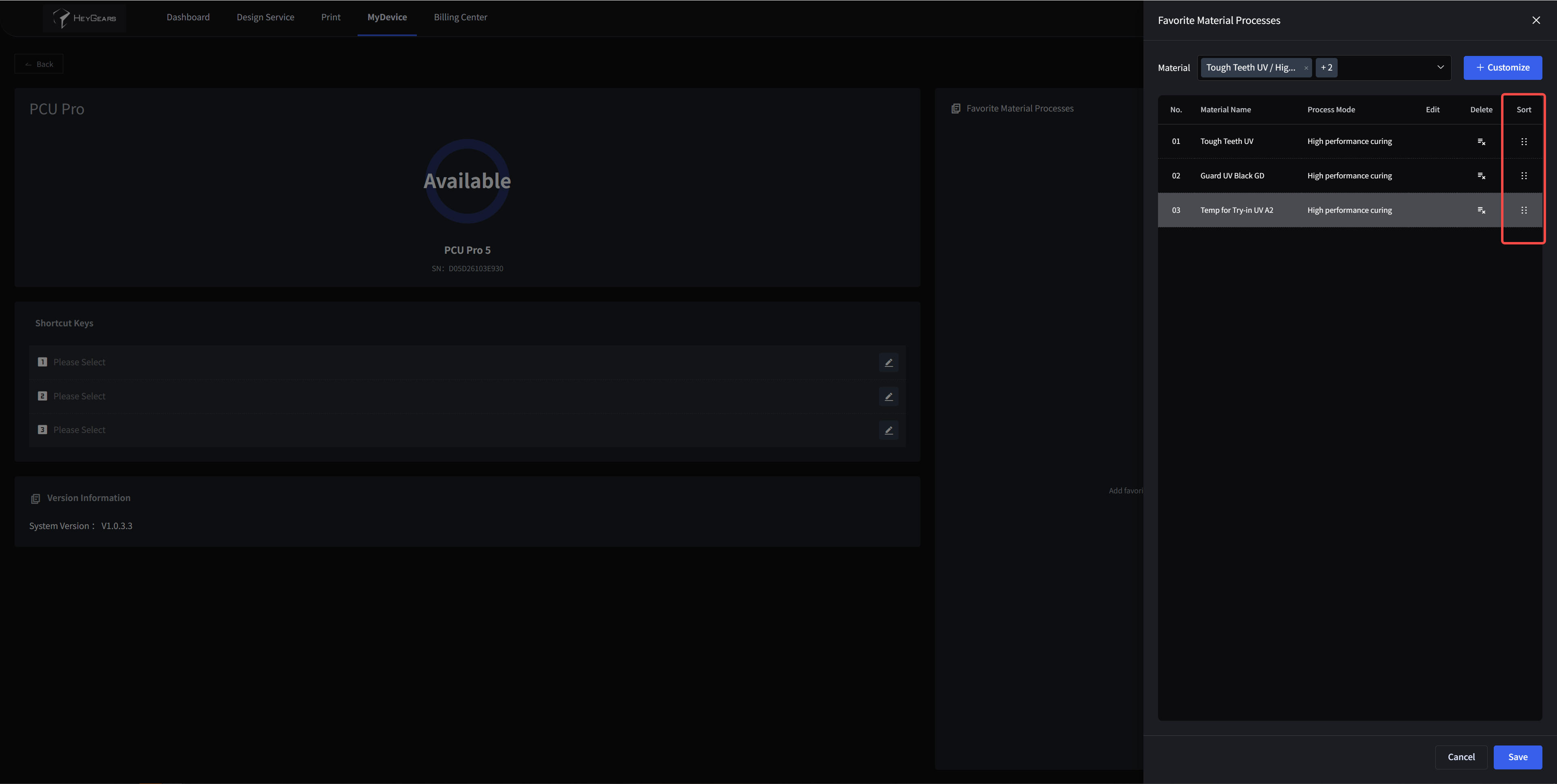The width and height of the screenshot is (1557, 784).
Task: Click the second Please Select shortcut slot
Action: click(79, 396)
